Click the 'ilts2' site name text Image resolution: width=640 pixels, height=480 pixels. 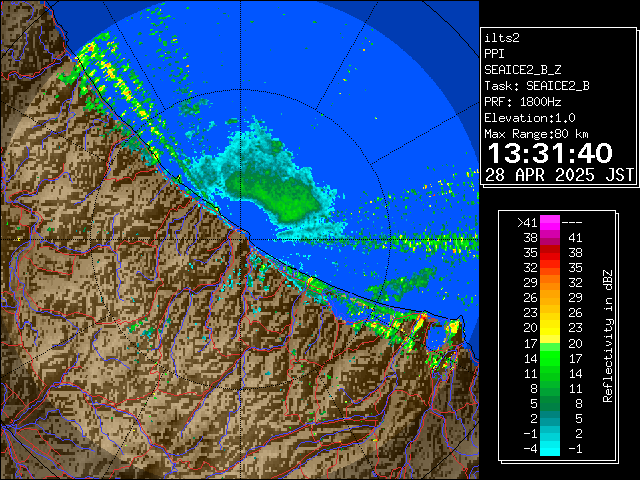502,38
